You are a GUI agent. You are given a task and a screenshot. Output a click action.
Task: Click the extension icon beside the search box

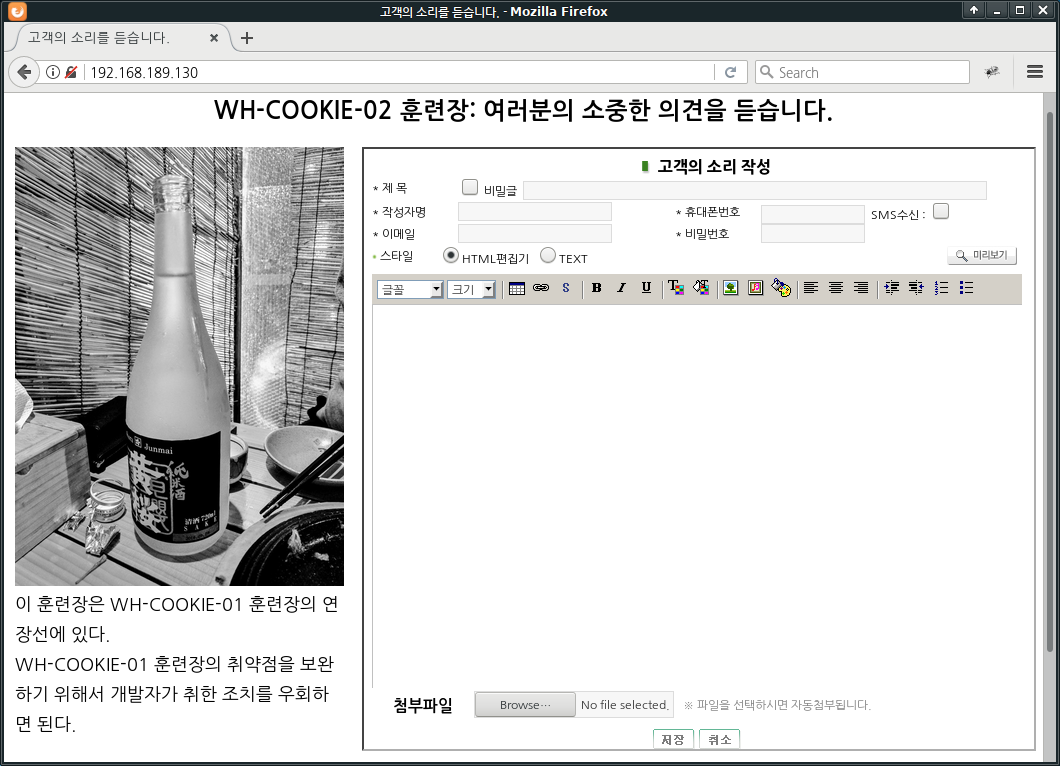point(992,72)
